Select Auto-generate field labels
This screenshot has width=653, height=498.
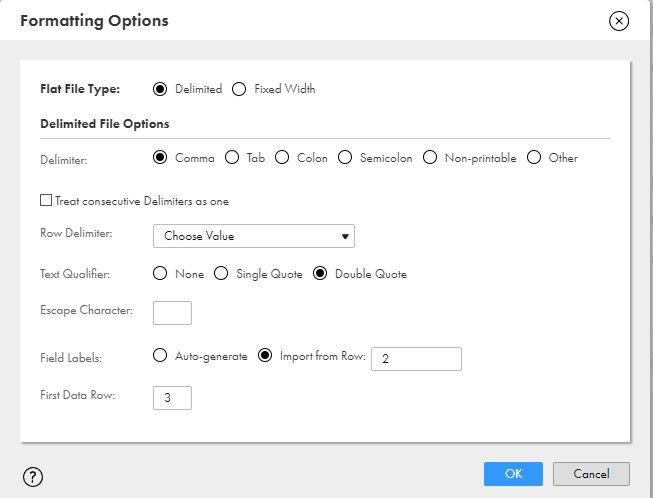[160, 356]
